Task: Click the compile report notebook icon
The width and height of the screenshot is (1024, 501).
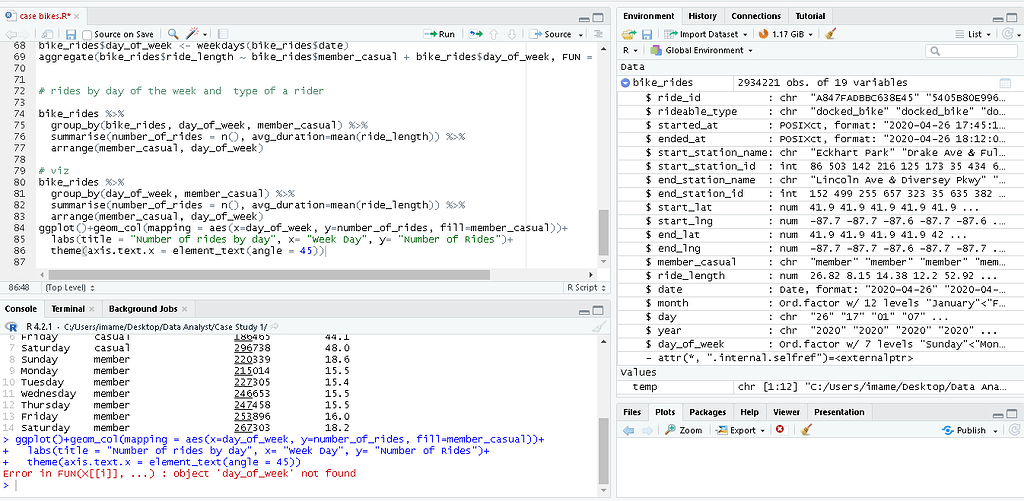Action: pos(222,34)
